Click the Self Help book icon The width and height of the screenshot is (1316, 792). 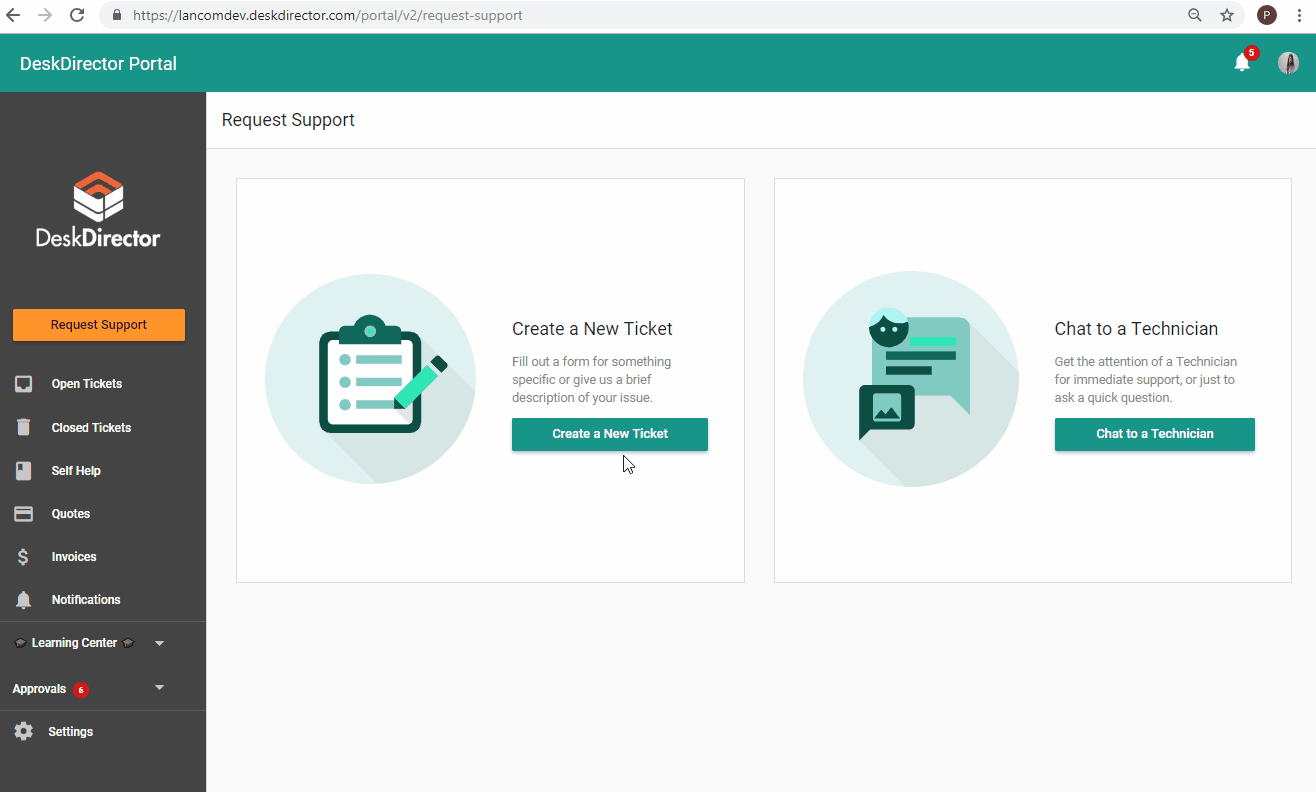[x=23, y=470]
